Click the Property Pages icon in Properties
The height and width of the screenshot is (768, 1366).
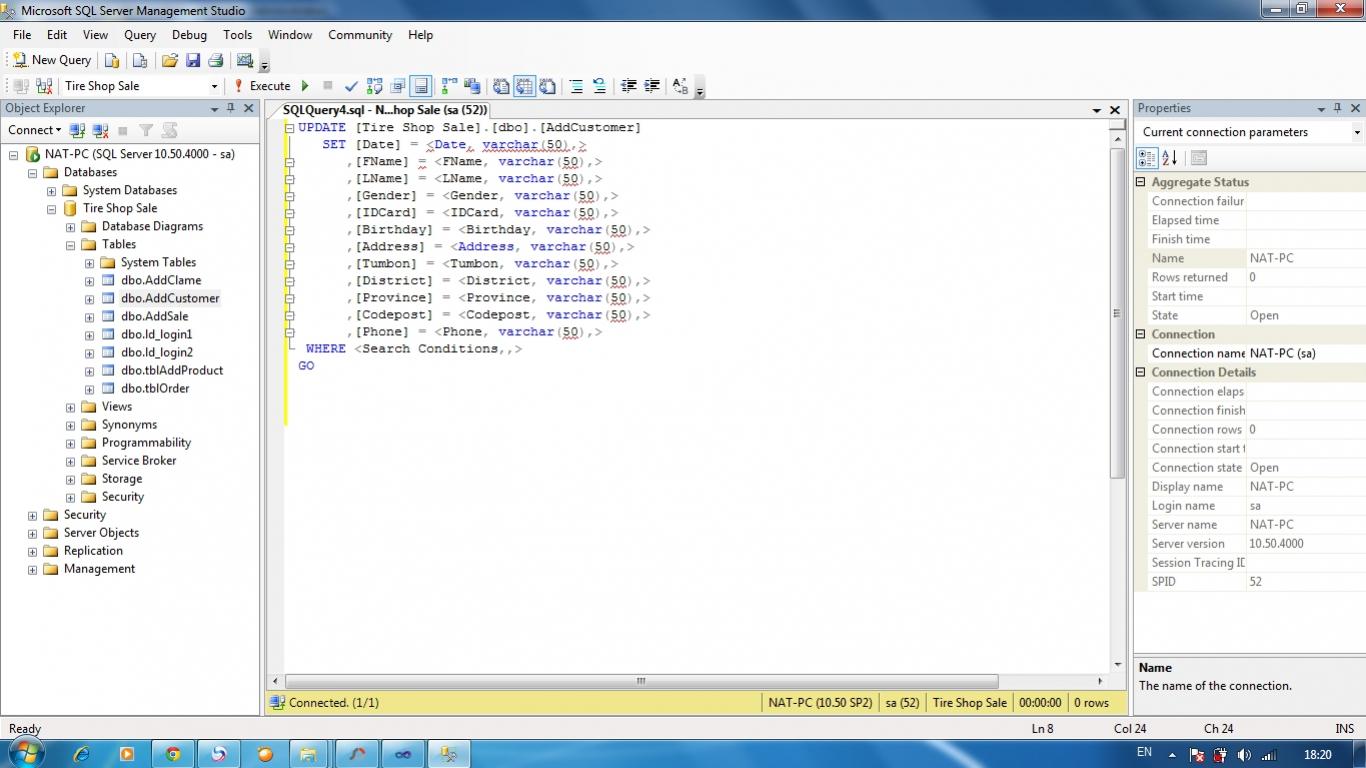click(1199, 158)
